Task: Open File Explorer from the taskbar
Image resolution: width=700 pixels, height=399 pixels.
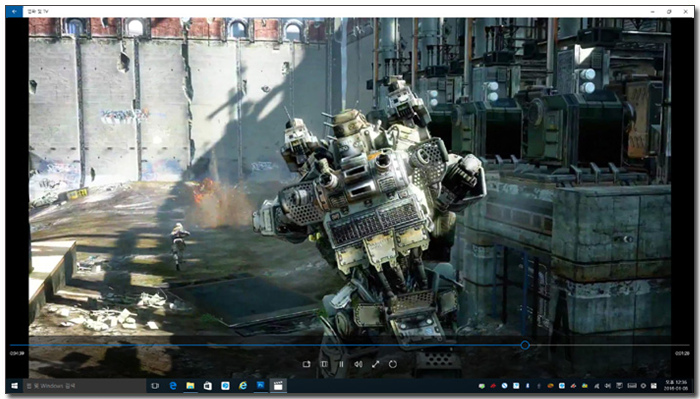Action: 190,386
